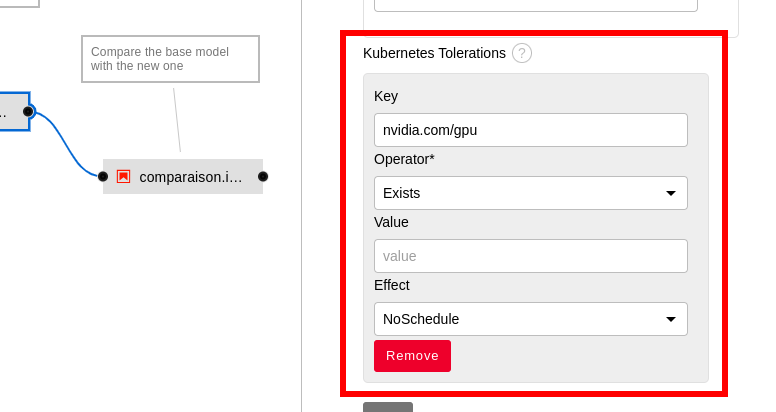Select the comment box about comparing models

coord(170,59)
